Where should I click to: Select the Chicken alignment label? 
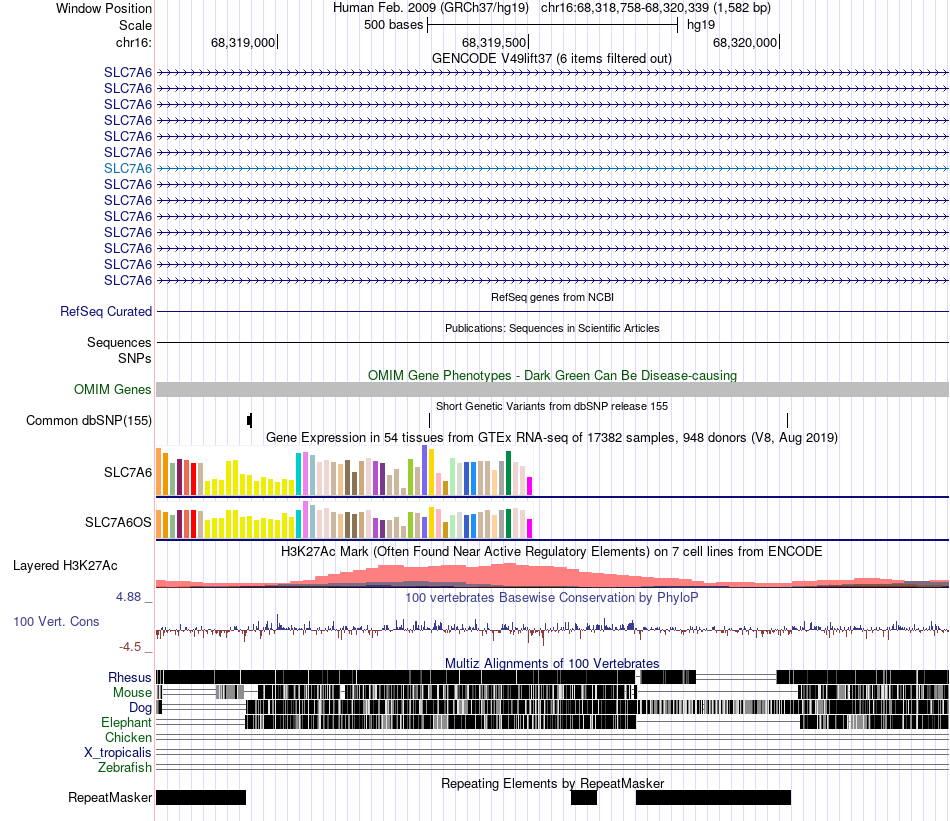pos(128,738)
